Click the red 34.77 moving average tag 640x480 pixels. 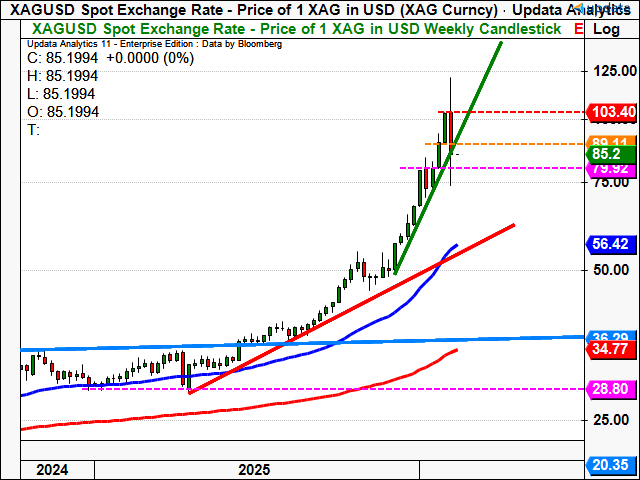pyautogui.click(x=608, y=349)
